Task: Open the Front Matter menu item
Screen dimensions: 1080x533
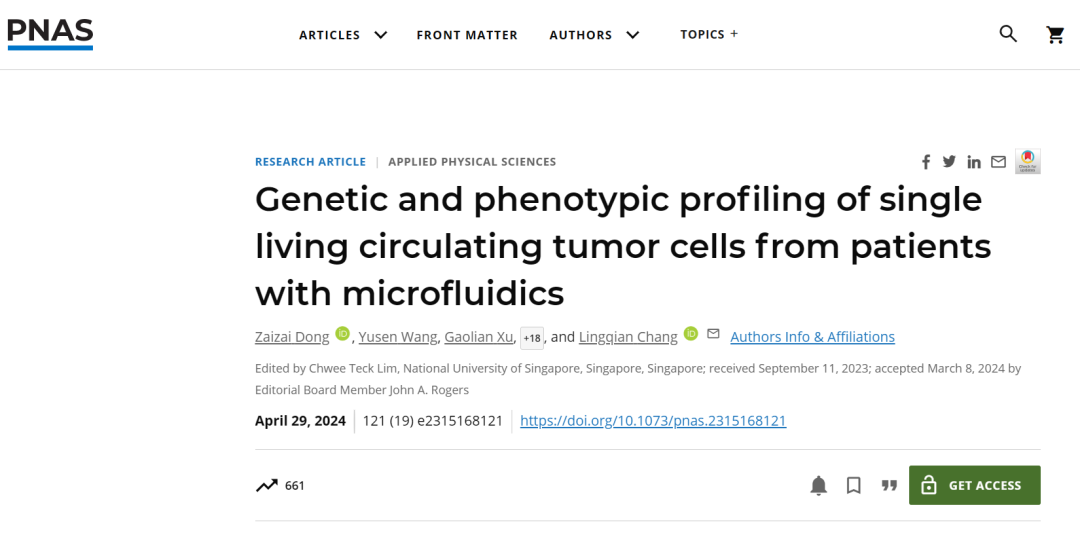Action: click(x=467, y=35)
